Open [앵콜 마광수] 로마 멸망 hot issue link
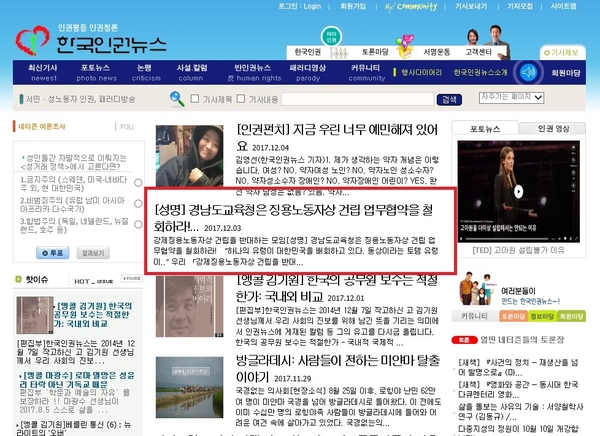This screenshot has width=600, height=436. (x=79, y=380)
